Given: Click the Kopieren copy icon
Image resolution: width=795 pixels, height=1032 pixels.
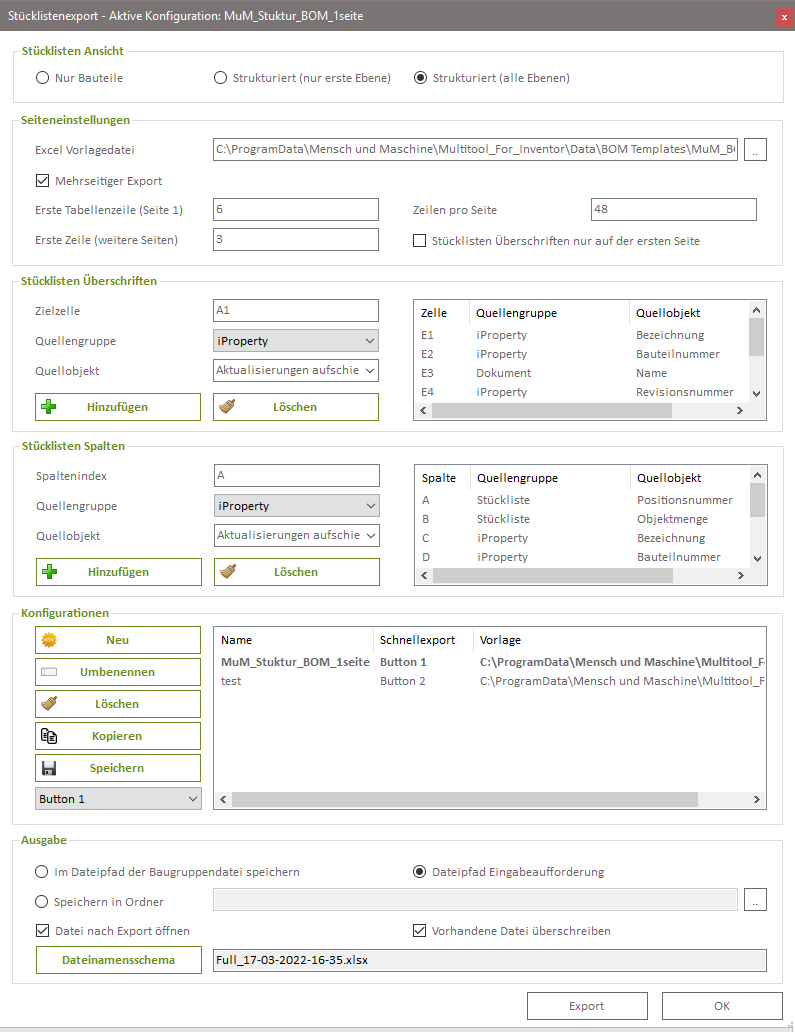Looking at the screenshot, I should tap(48, 736).
